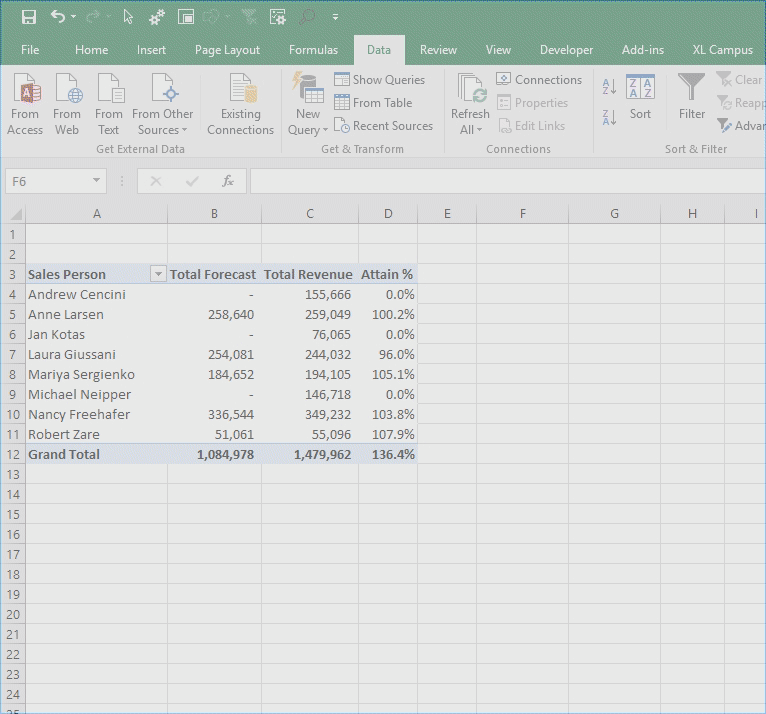Screen dimensions: 766x714
Task: Open Existing Connections
Action: (x=240, y=104)
